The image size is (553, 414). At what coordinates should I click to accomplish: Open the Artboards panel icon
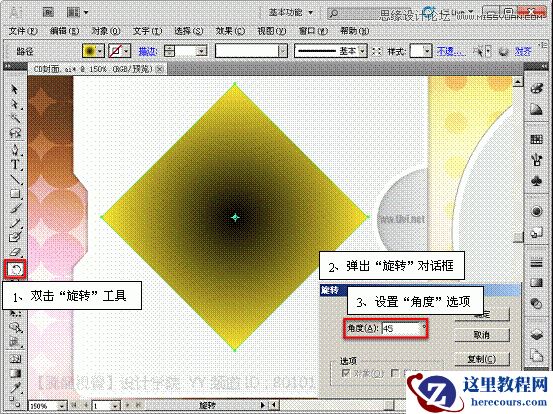tap(536, 354)
